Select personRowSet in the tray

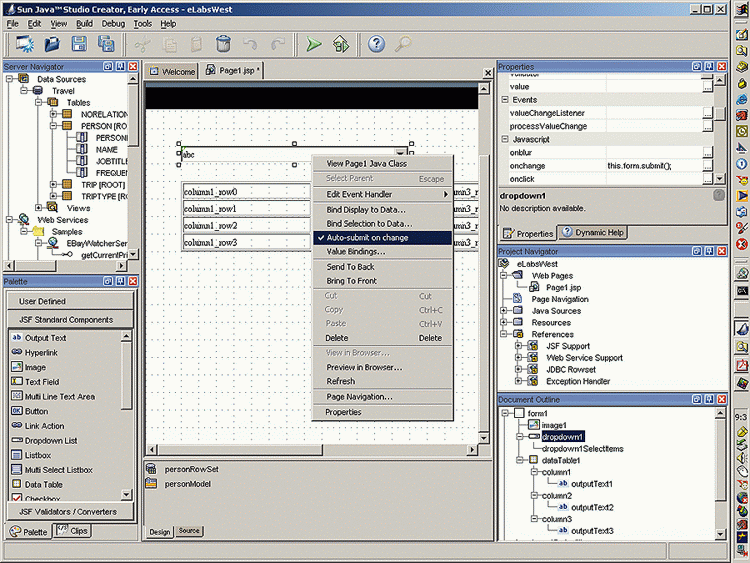tap(191, 469)
